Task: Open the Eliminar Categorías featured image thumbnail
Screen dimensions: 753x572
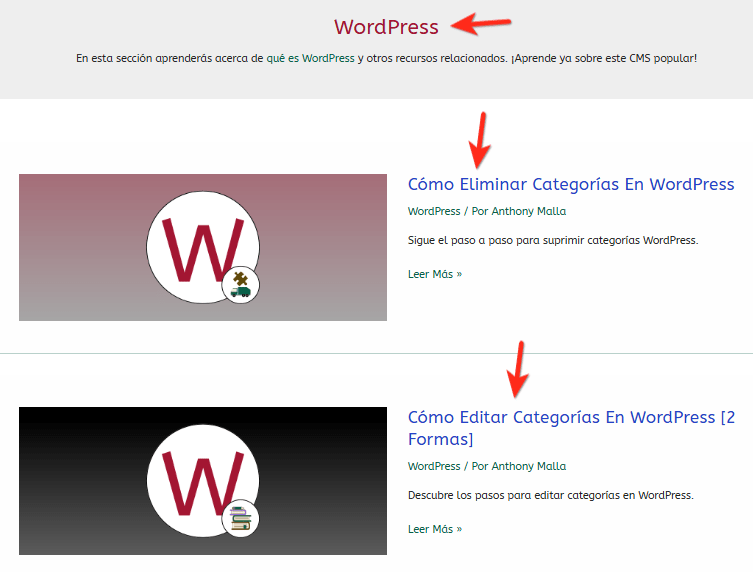Action: (x=203, y=247)
